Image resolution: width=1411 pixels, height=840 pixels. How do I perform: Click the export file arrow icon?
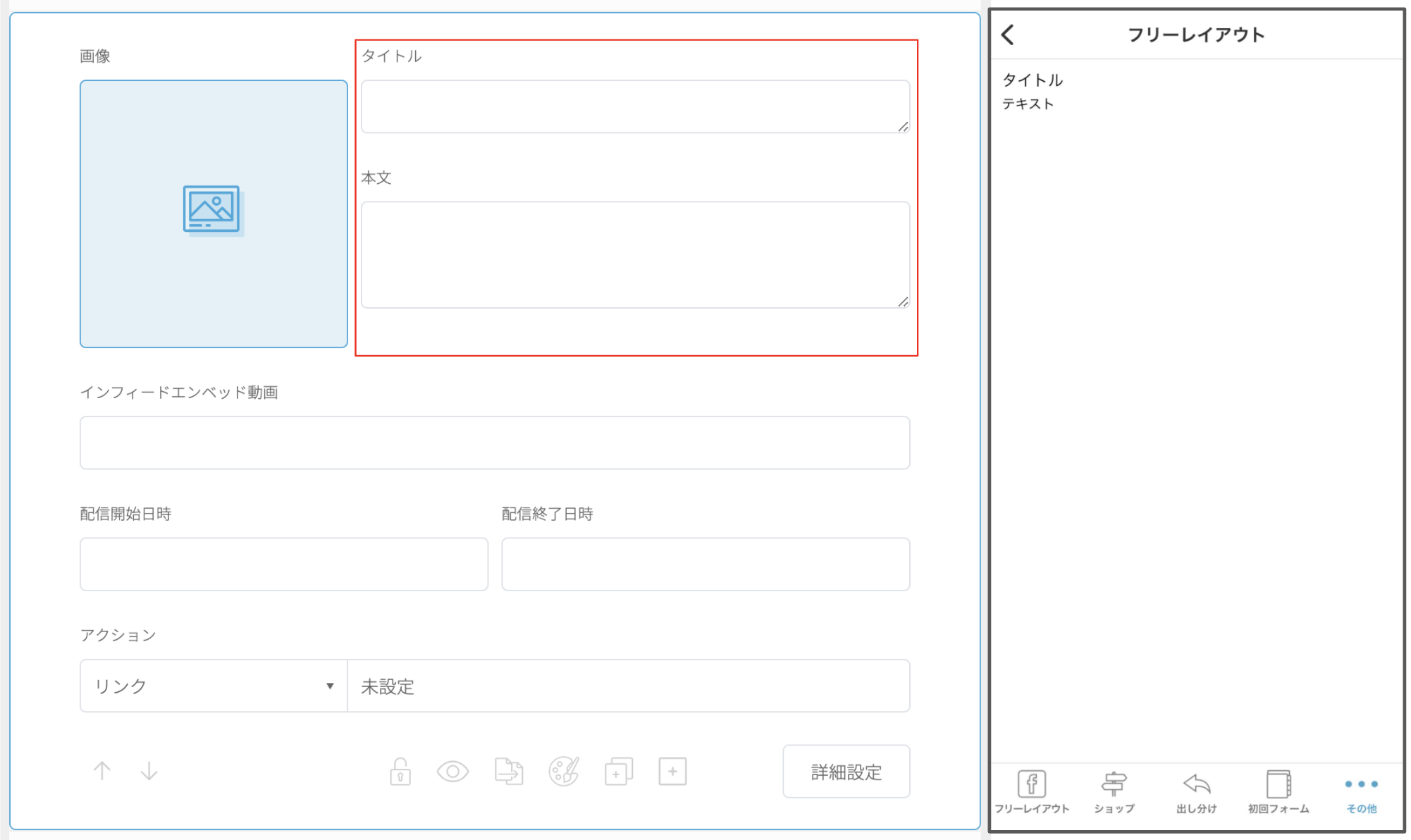(x=509, y=772)
